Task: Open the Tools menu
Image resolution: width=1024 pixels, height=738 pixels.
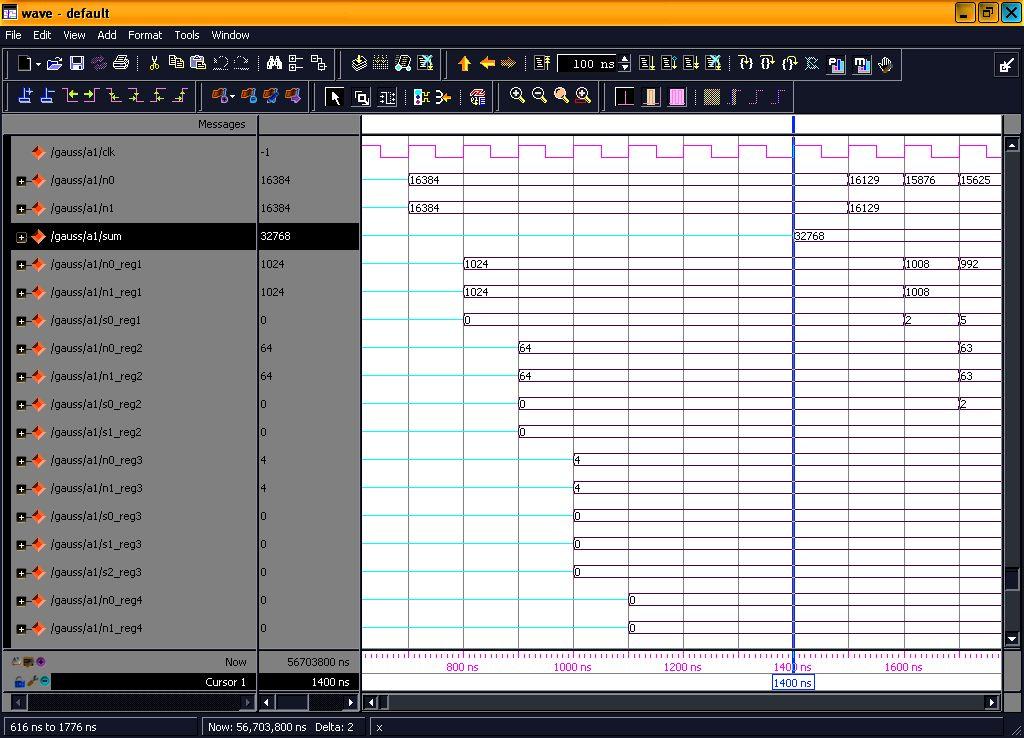Action: tap(187, 35)
